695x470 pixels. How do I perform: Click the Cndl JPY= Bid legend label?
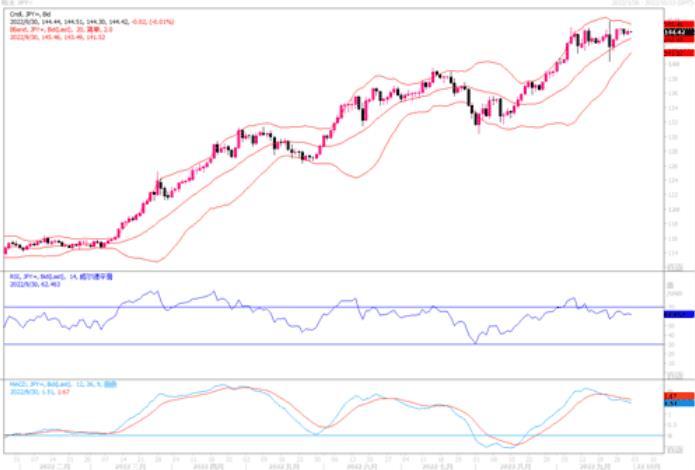(x=30, y=14)
